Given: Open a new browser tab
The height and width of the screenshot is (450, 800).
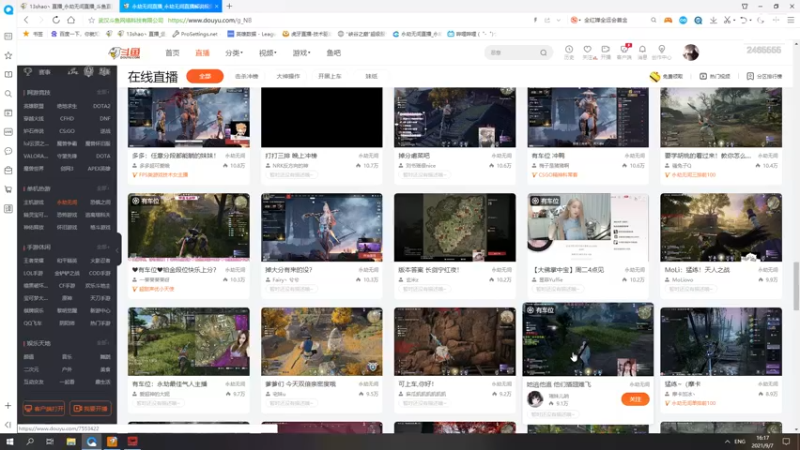Looking at the screenshot, I should [x=229, y=6].
